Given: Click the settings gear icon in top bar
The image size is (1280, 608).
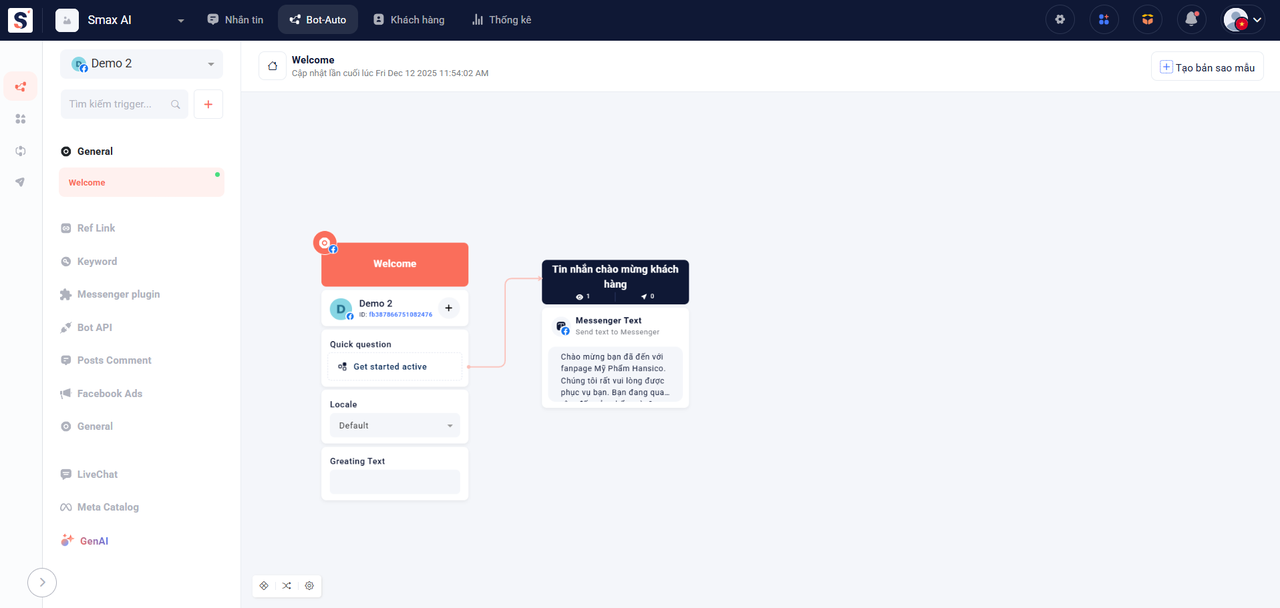Looking at the screenshot, I should click(x=1060, y=20).
